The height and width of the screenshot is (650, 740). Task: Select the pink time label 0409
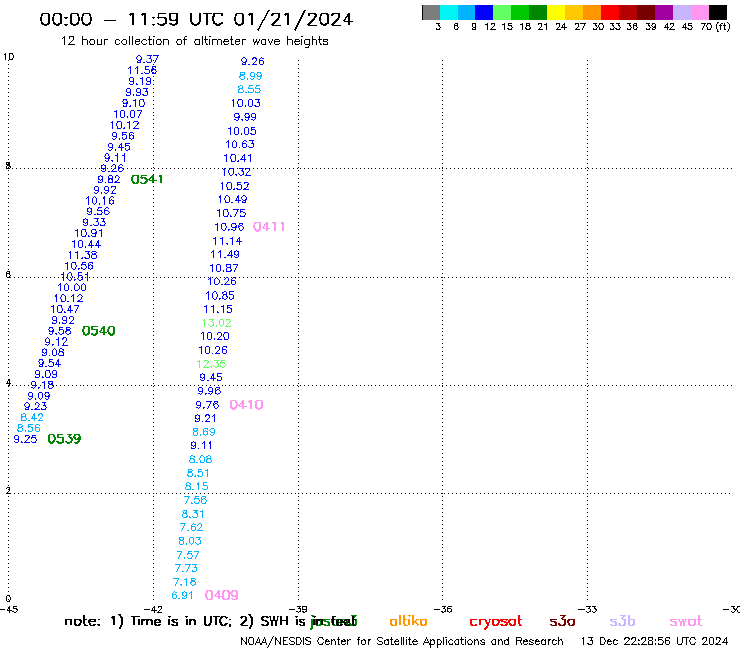221,595
